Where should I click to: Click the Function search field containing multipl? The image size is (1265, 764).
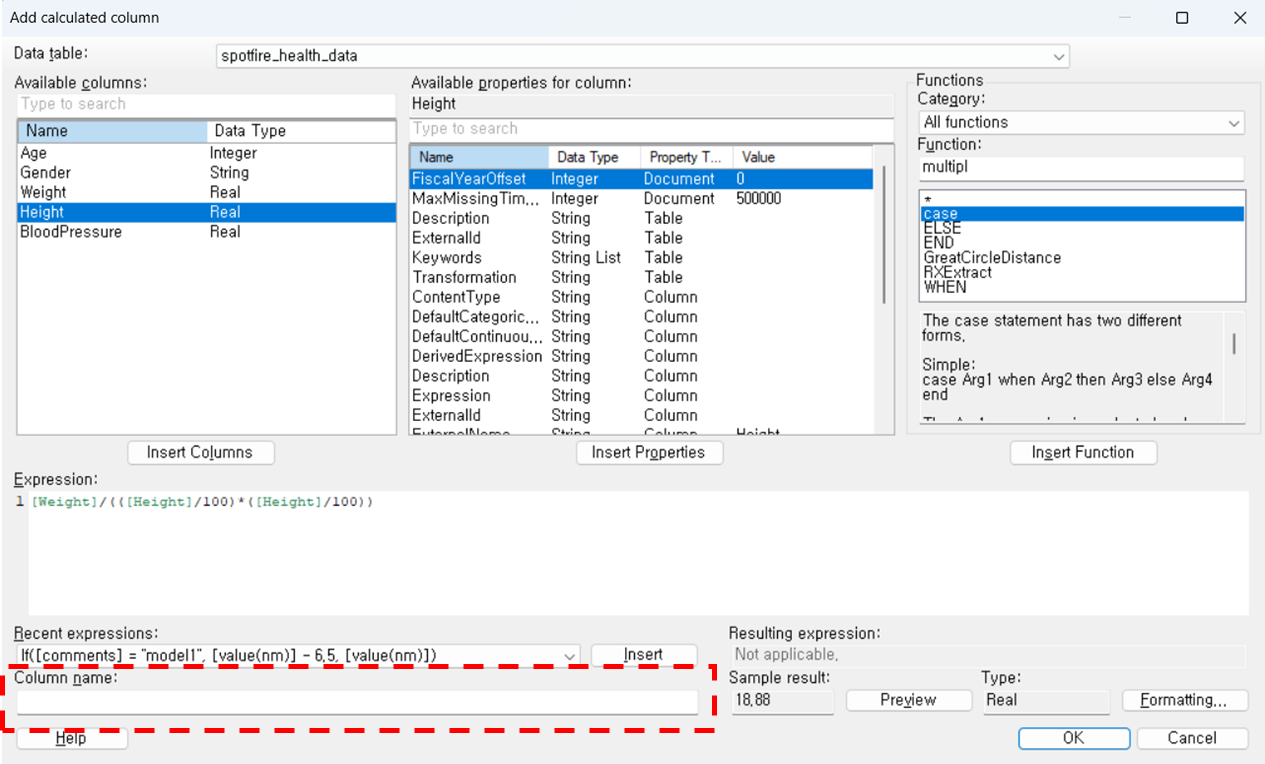(x=1081, y=167)
